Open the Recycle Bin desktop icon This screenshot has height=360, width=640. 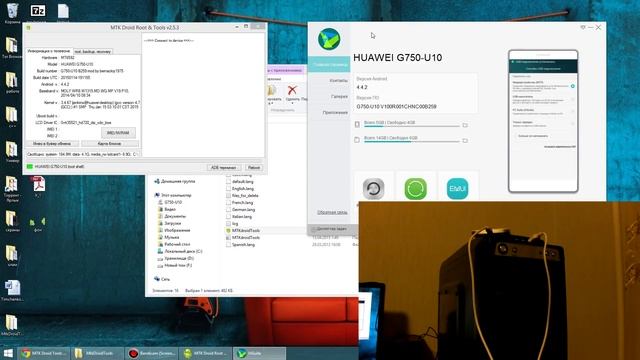[x=12, y=12]
